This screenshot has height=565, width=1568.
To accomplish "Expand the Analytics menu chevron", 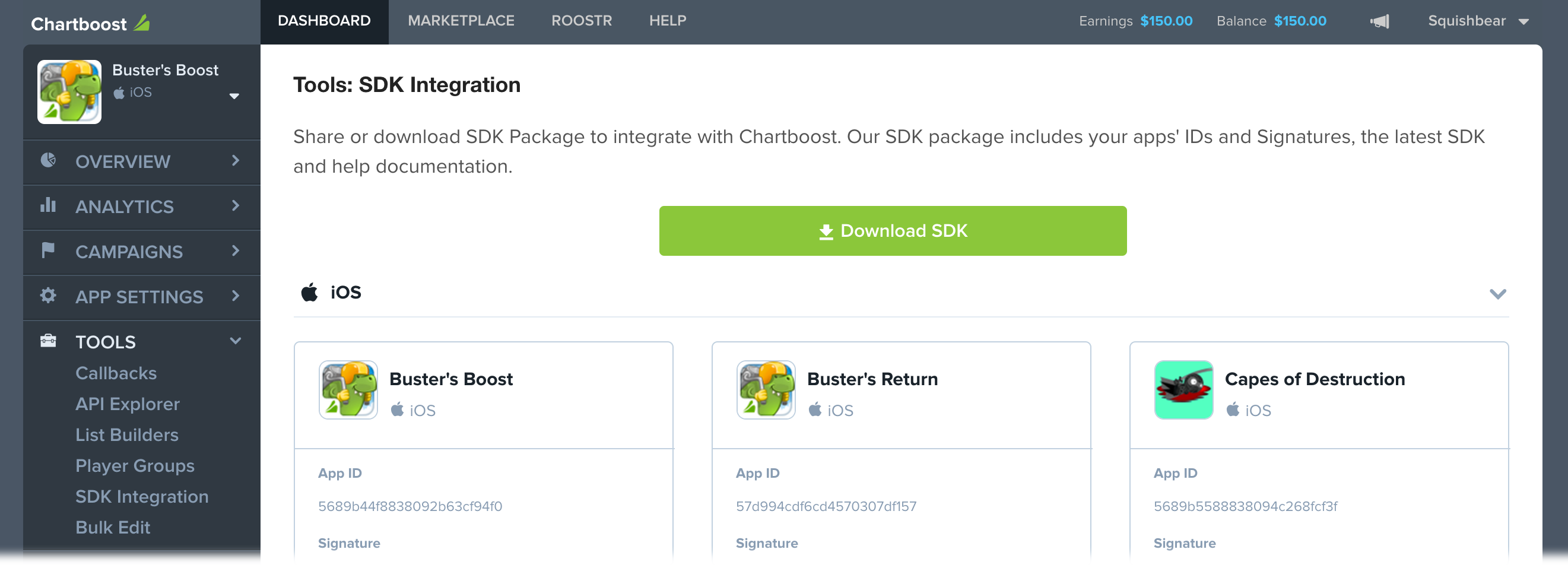I will pyautogui.click(x=236, y=206).
